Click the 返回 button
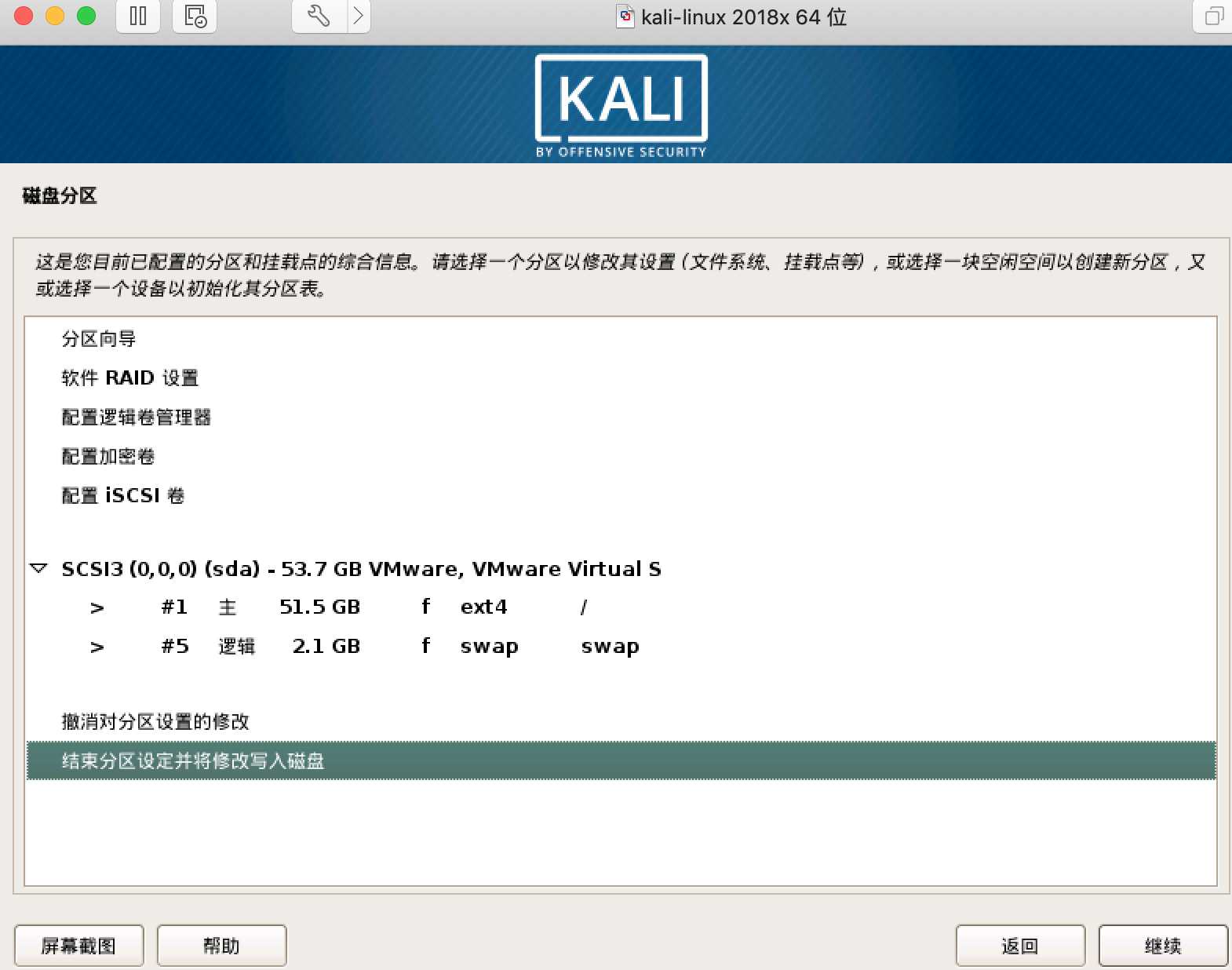This screenshot has width=1232, height=970. coord(1020,946)
